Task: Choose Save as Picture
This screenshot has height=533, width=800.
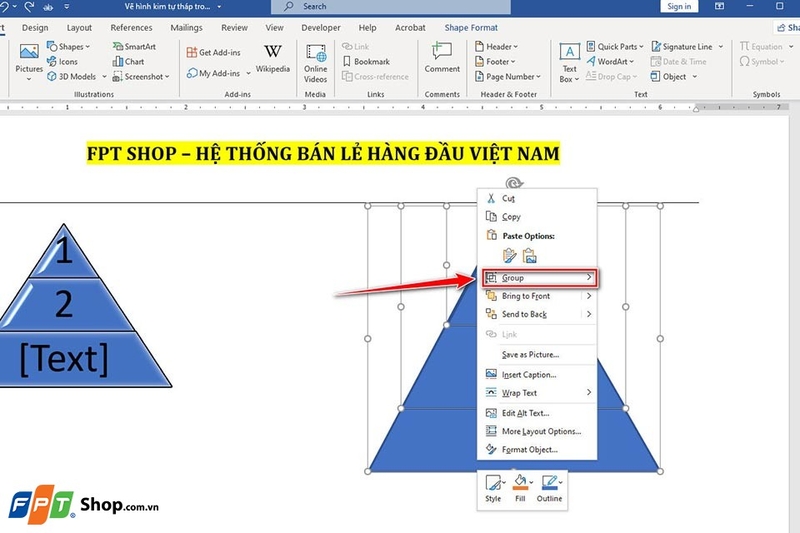Action: click(x=537, y=354)
